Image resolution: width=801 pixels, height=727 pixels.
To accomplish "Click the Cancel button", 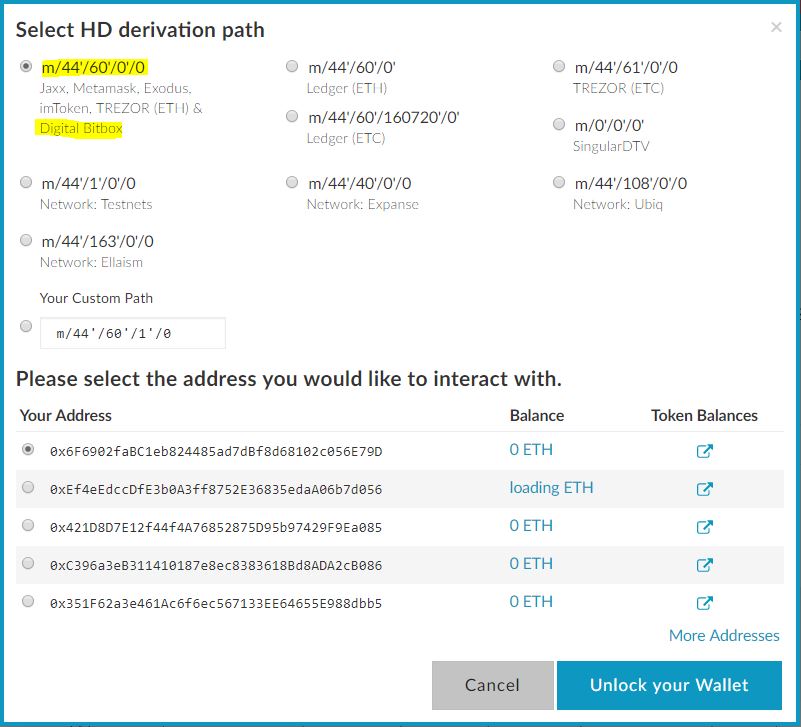I will click(x=492, y=685).
